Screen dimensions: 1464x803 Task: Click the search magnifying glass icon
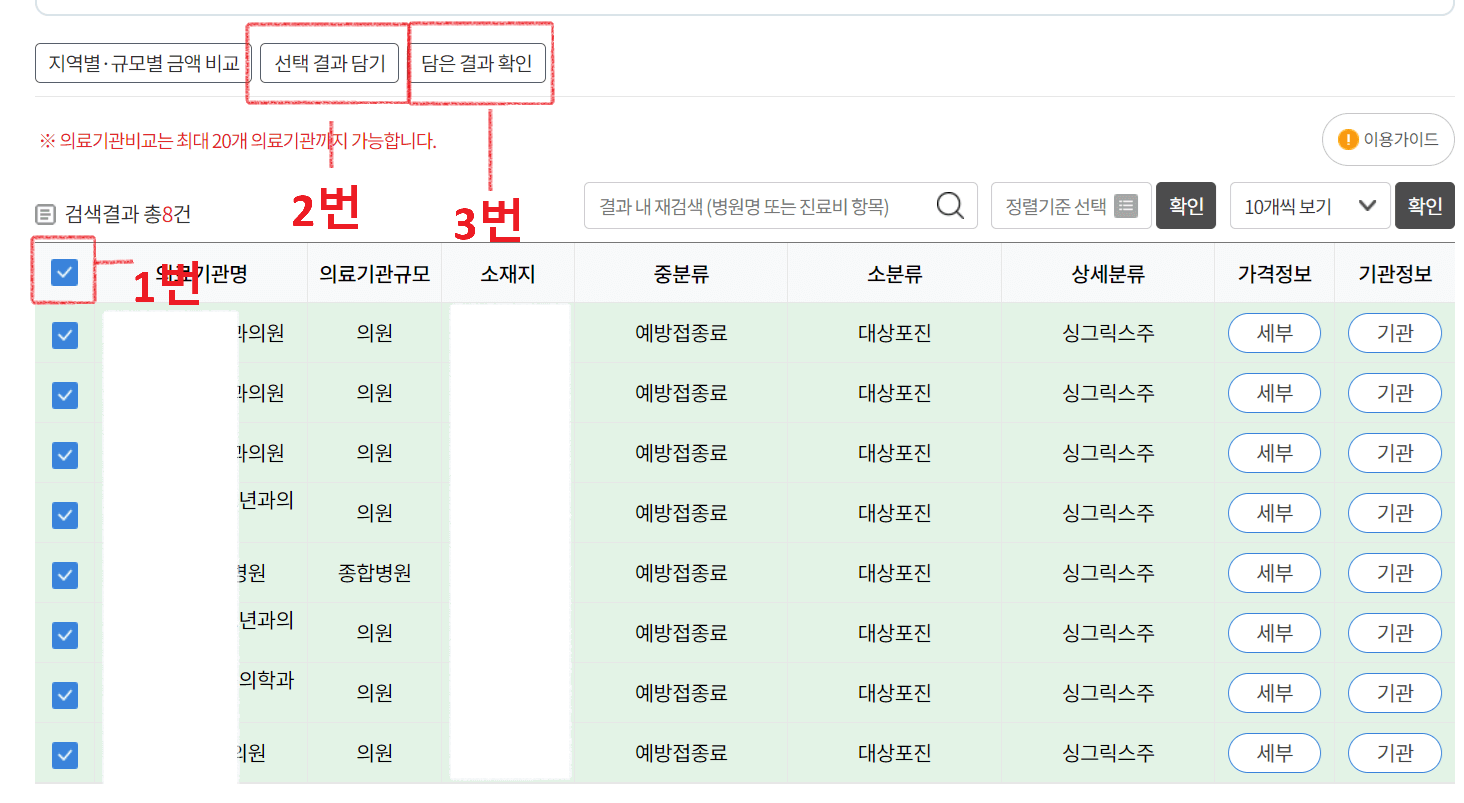948,205
